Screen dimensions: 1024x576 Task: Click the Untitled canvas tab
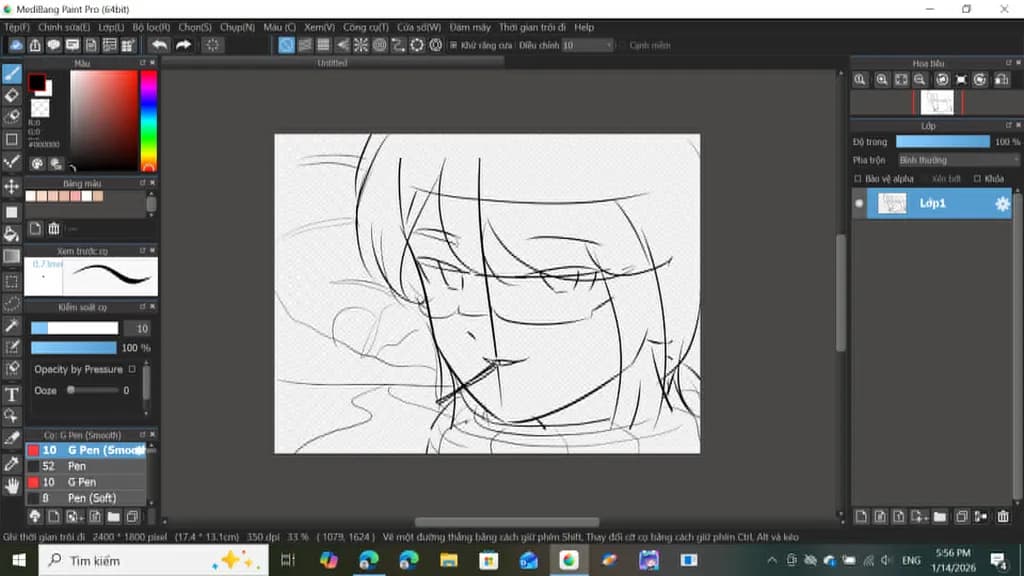(x=332, y=63)
